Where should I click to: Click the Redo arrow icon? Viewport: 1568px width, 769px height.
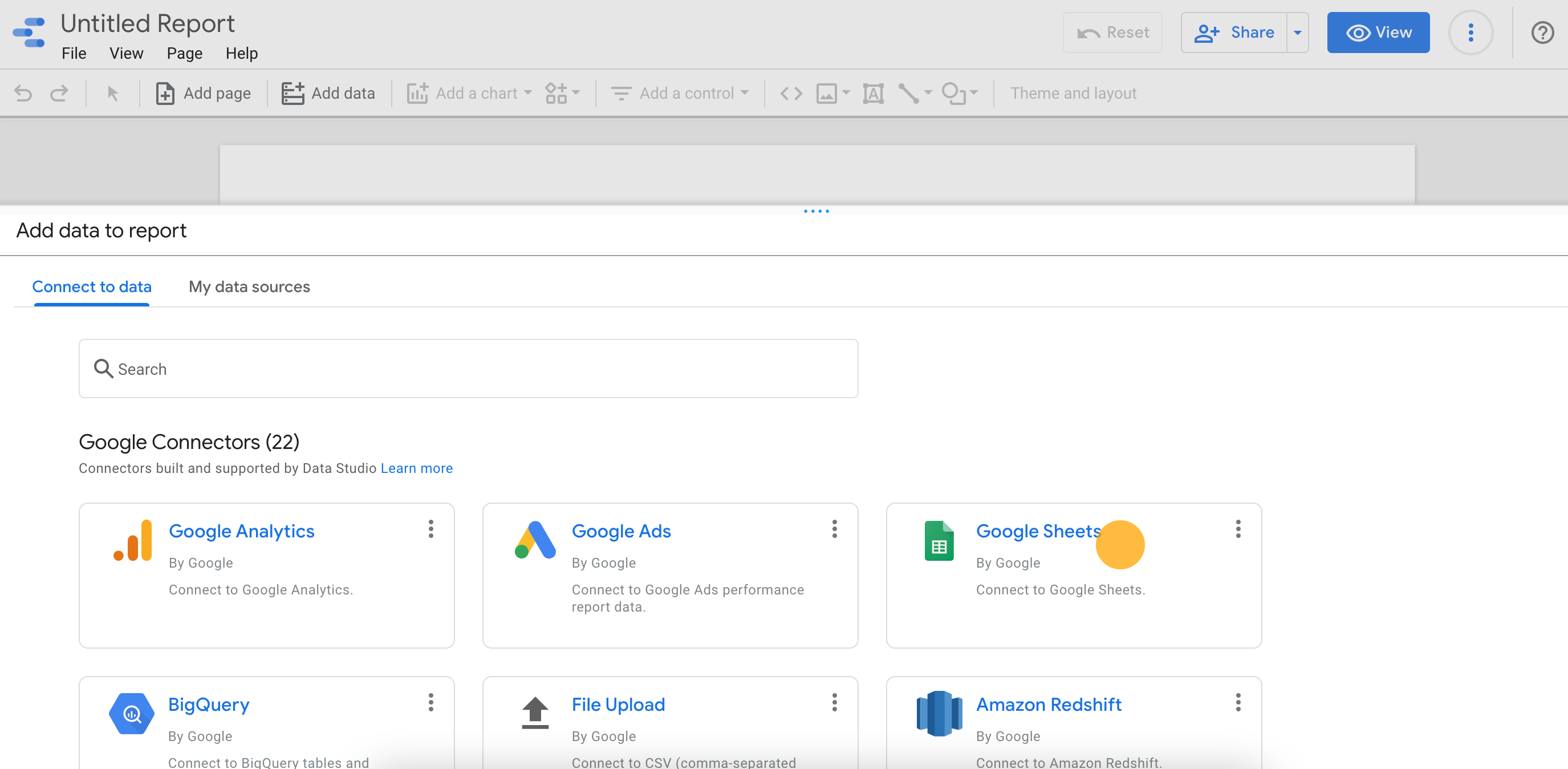pos(59,93)
